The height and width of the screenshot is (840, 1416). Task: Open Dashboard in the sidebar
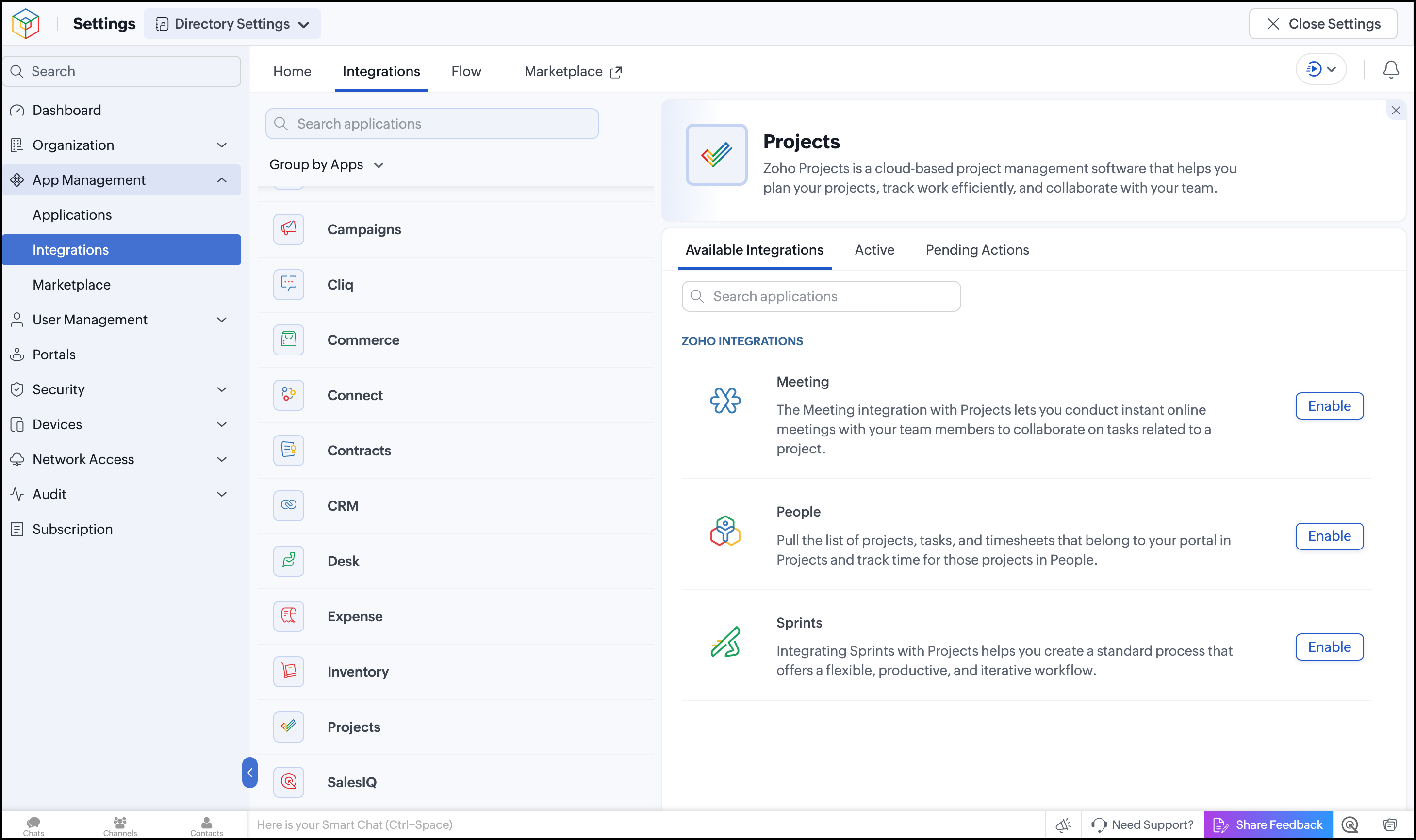[x=121, y=110]
